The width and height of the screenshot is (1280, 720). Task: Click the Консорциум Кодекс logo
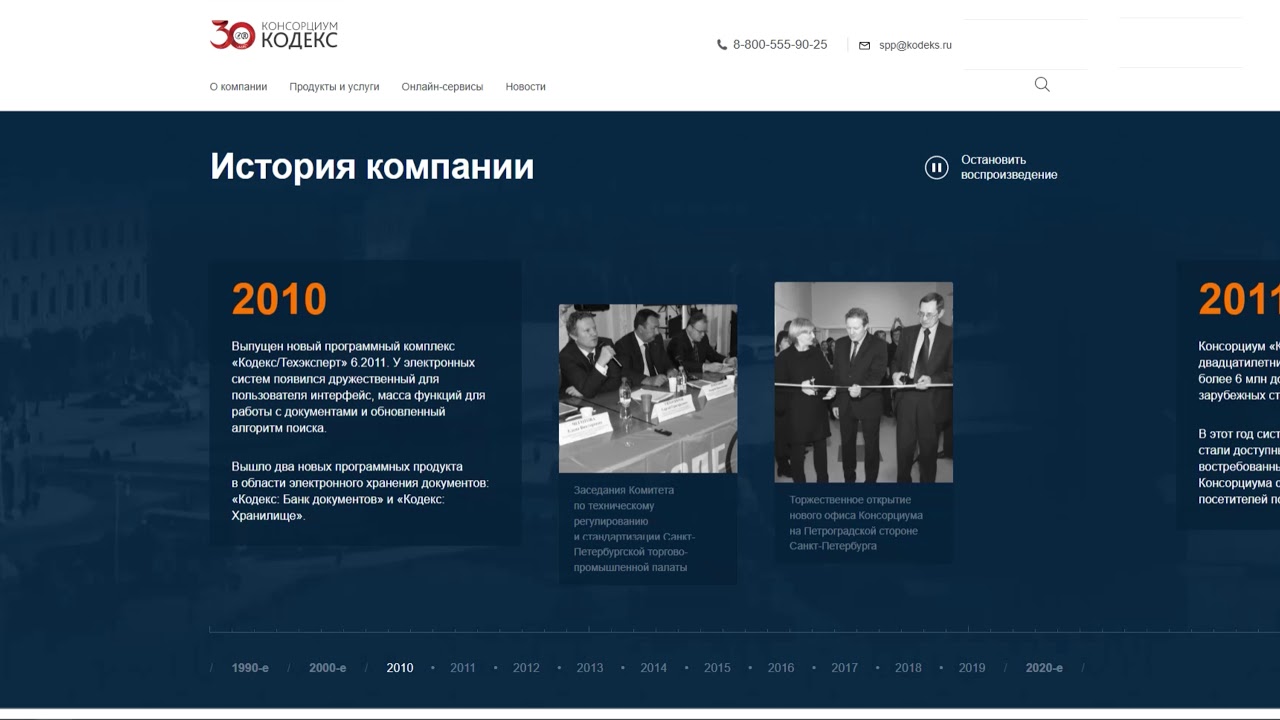274,35
